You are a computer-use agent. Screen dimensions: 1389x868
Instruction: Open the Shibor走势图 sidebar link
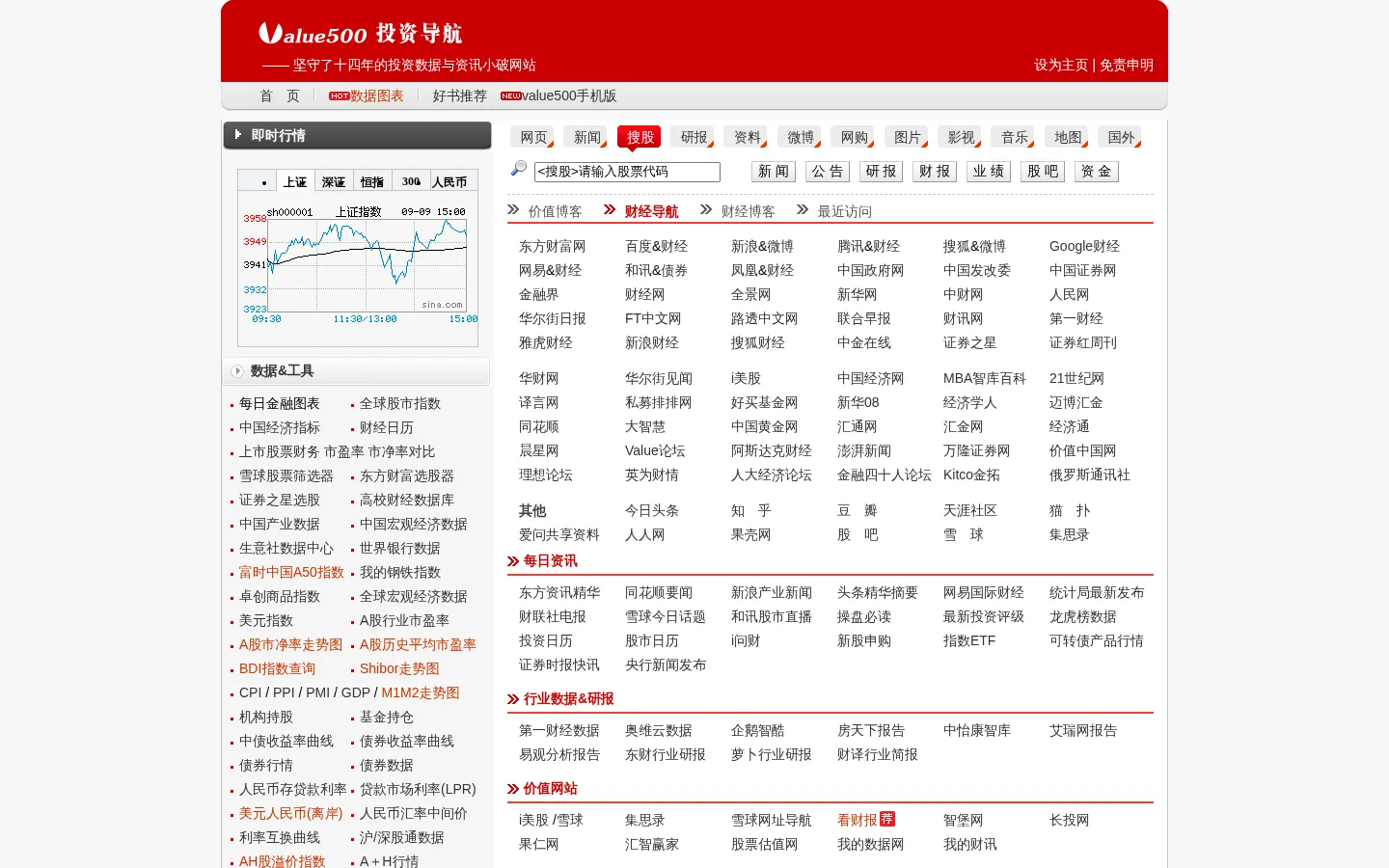pyautogui.click(x=399, y=668)
